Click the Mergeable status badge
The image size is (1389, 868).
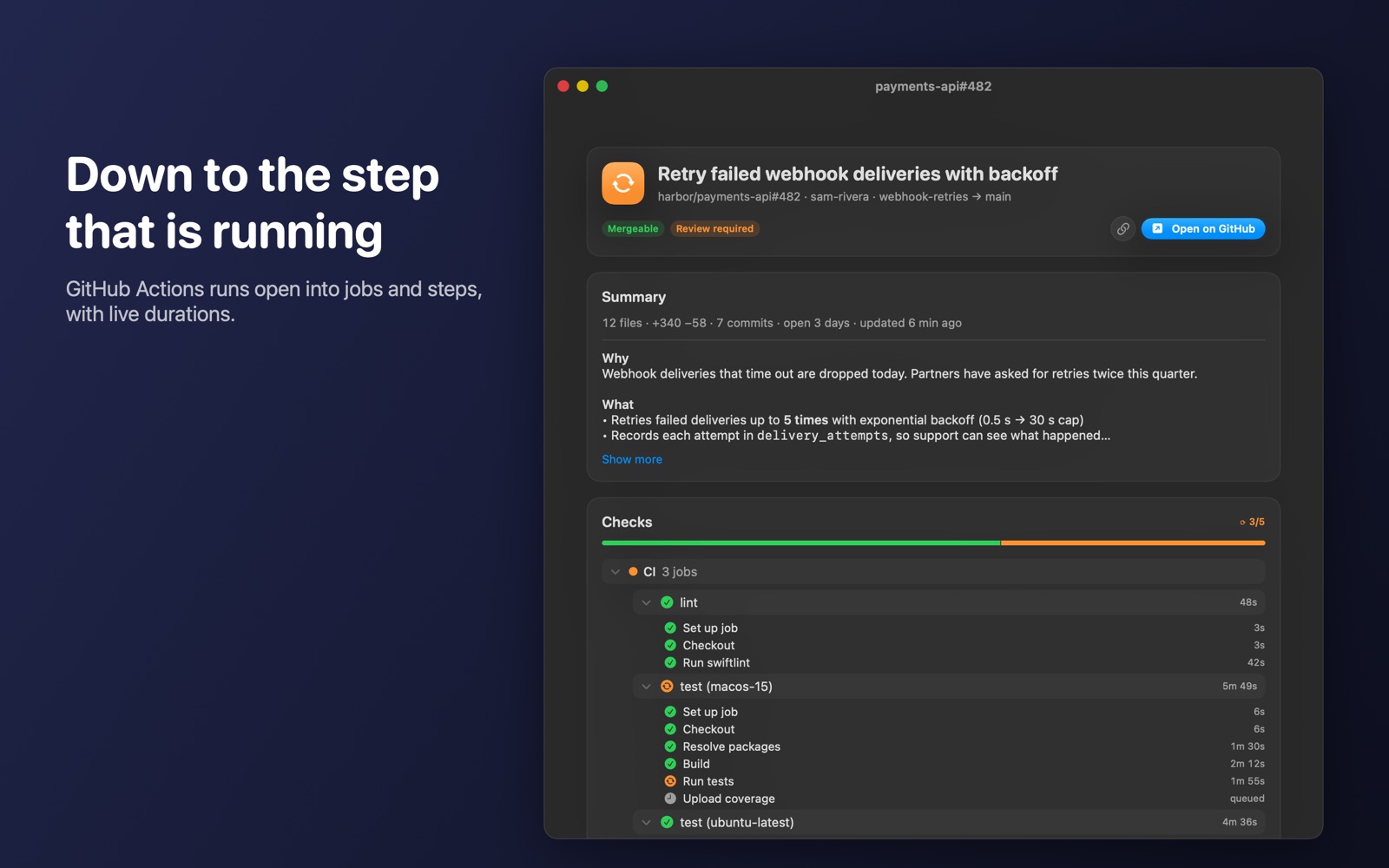point(633,228)
